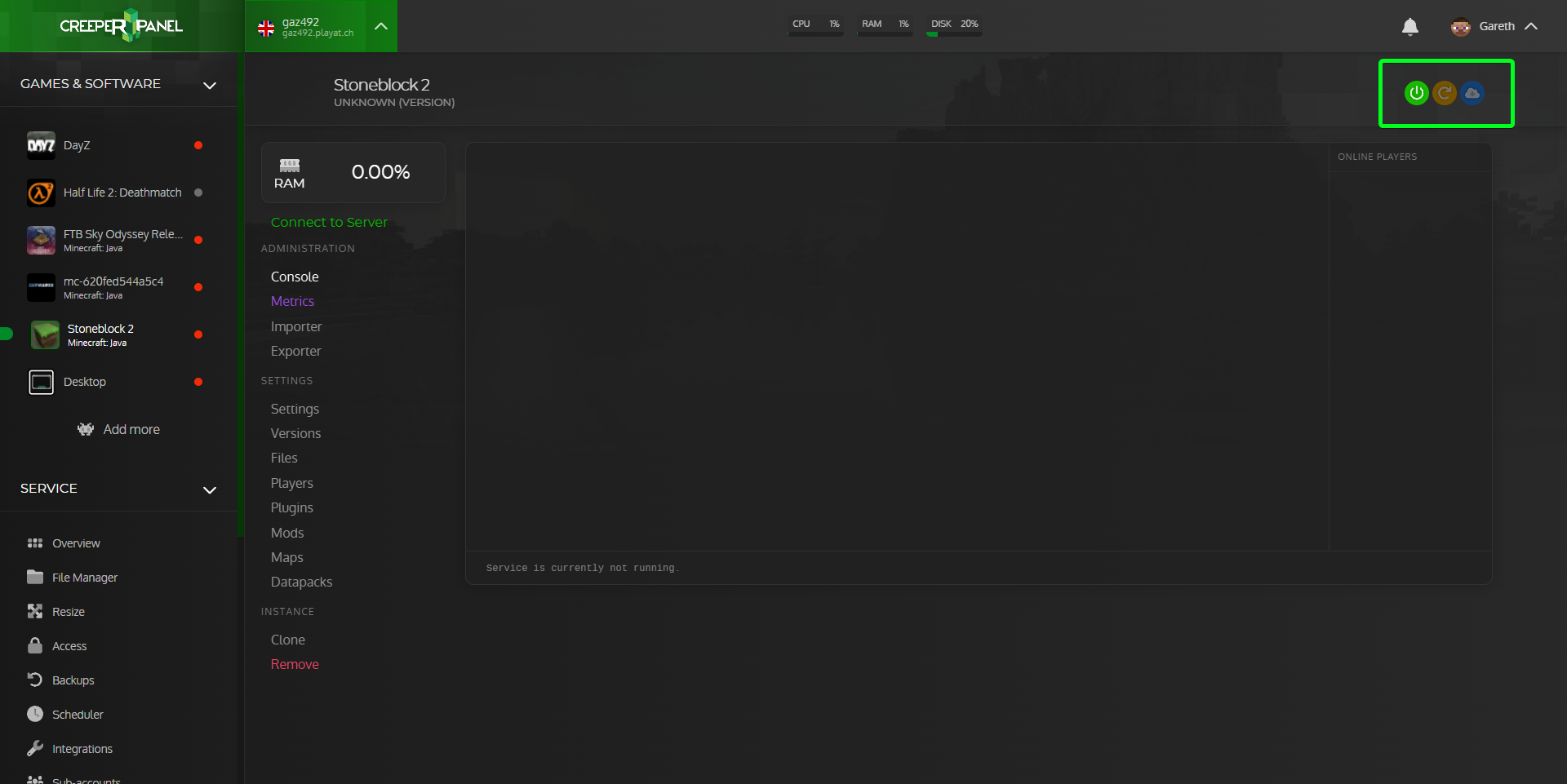Click the Backups history icon

point(35,680)
